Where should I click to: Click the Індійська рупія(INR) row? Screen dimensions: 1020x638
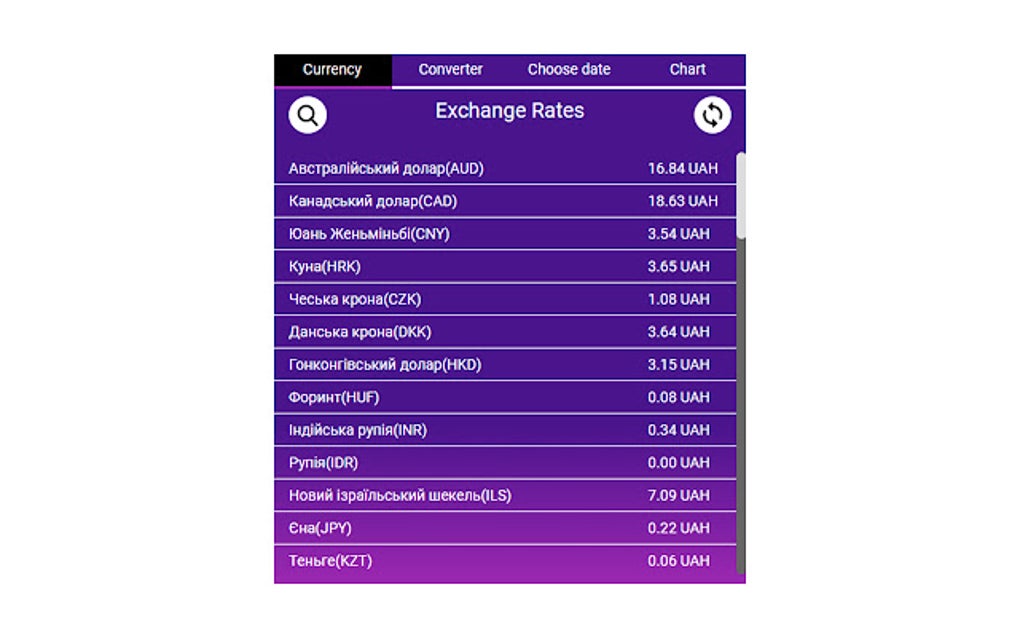click(505, 430)
